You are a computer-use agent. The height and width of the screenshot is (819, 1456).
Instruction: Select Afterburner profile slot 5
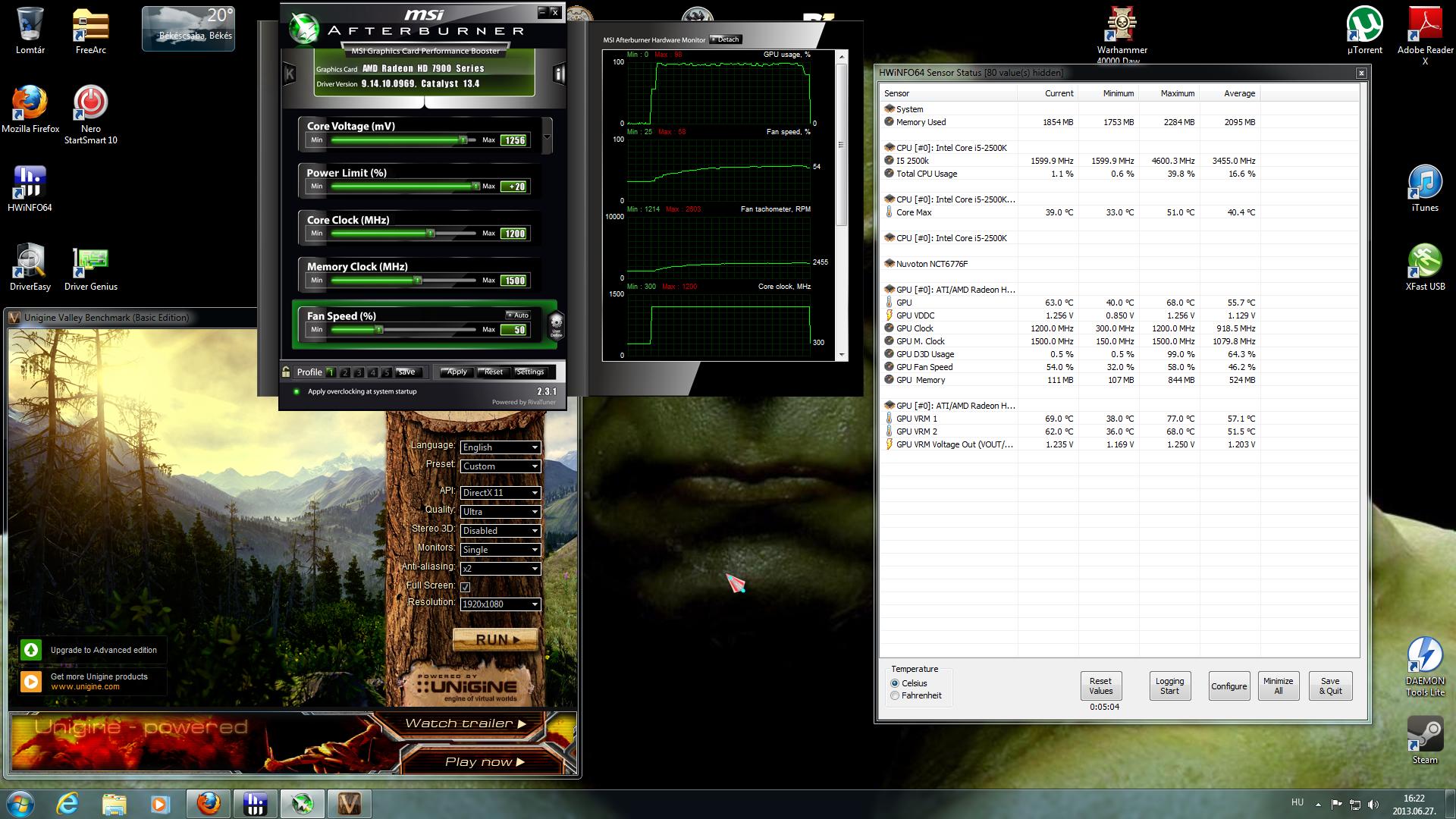coord(387,372)
